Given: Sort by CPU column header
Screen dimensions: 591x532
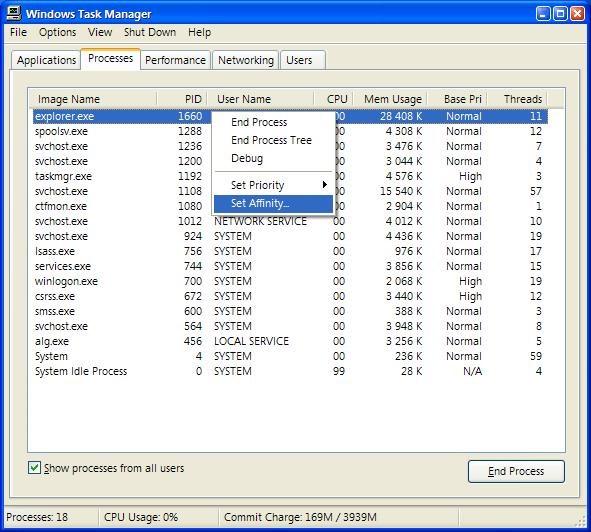Looking at the screenshot, I should point(334,99).
